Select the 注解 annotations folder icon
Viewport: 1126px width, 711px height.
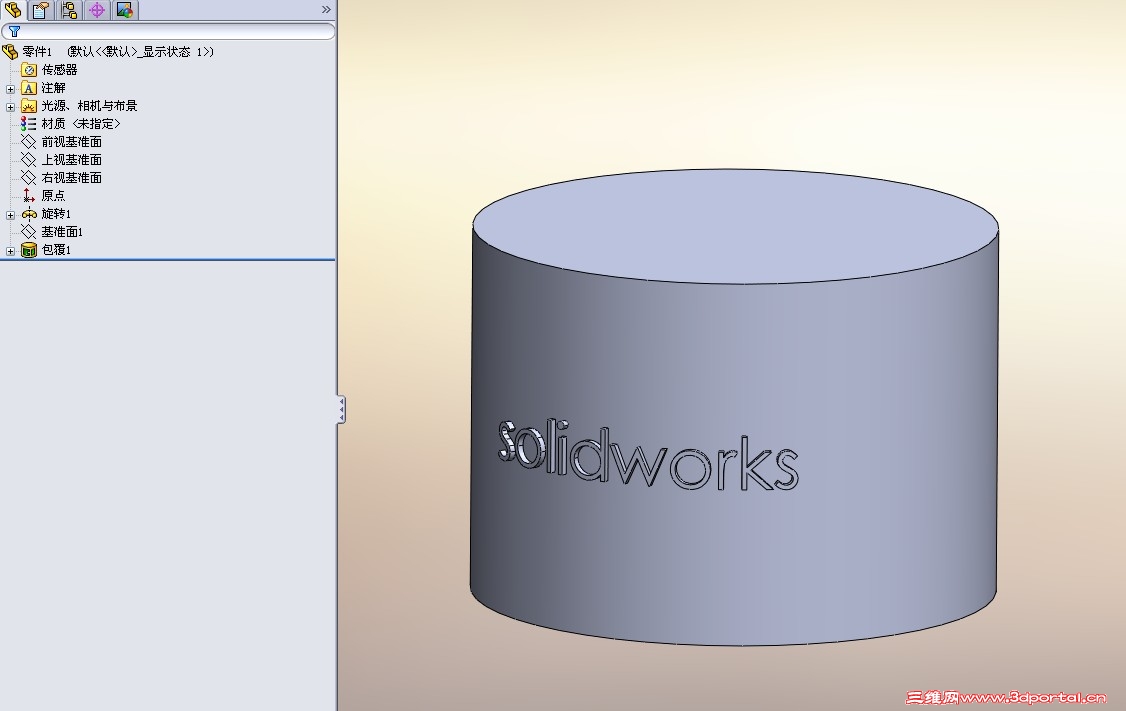29,88
